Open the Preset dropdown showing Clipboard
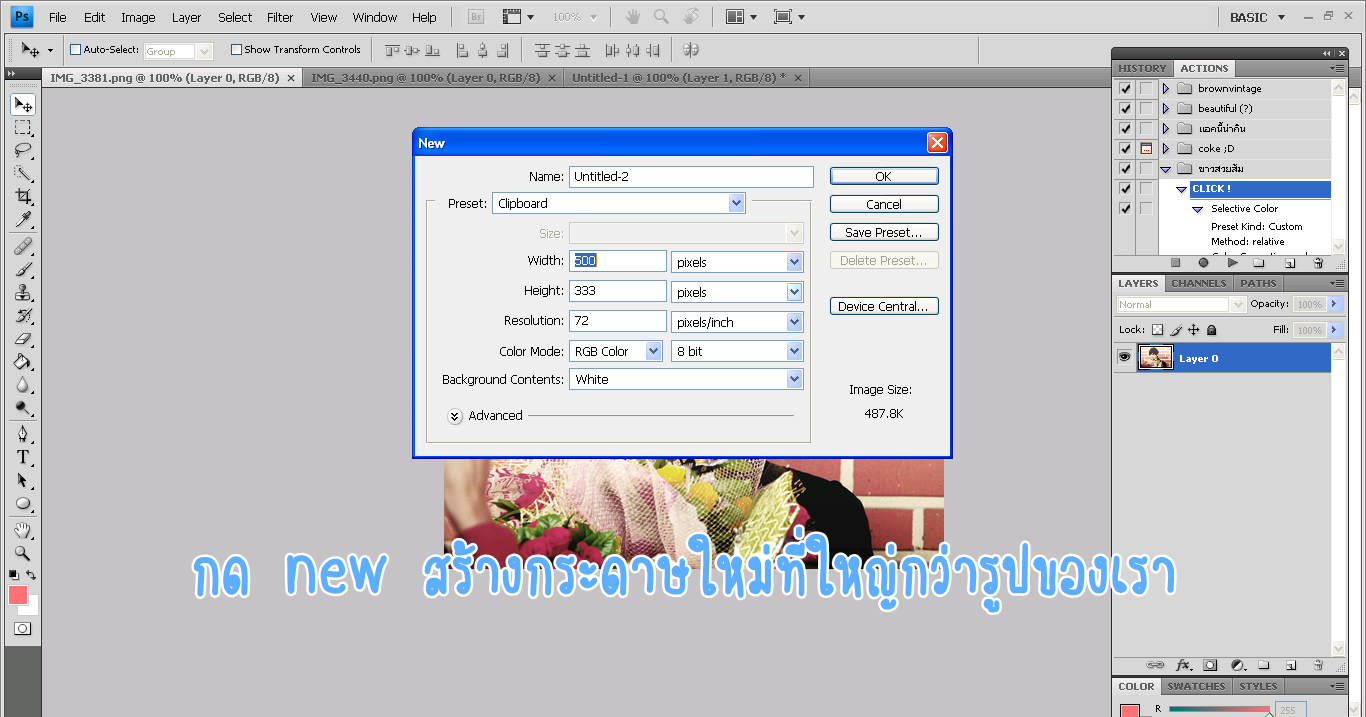Viewport: 1366px width, 717px height. [x=619, y=203]
